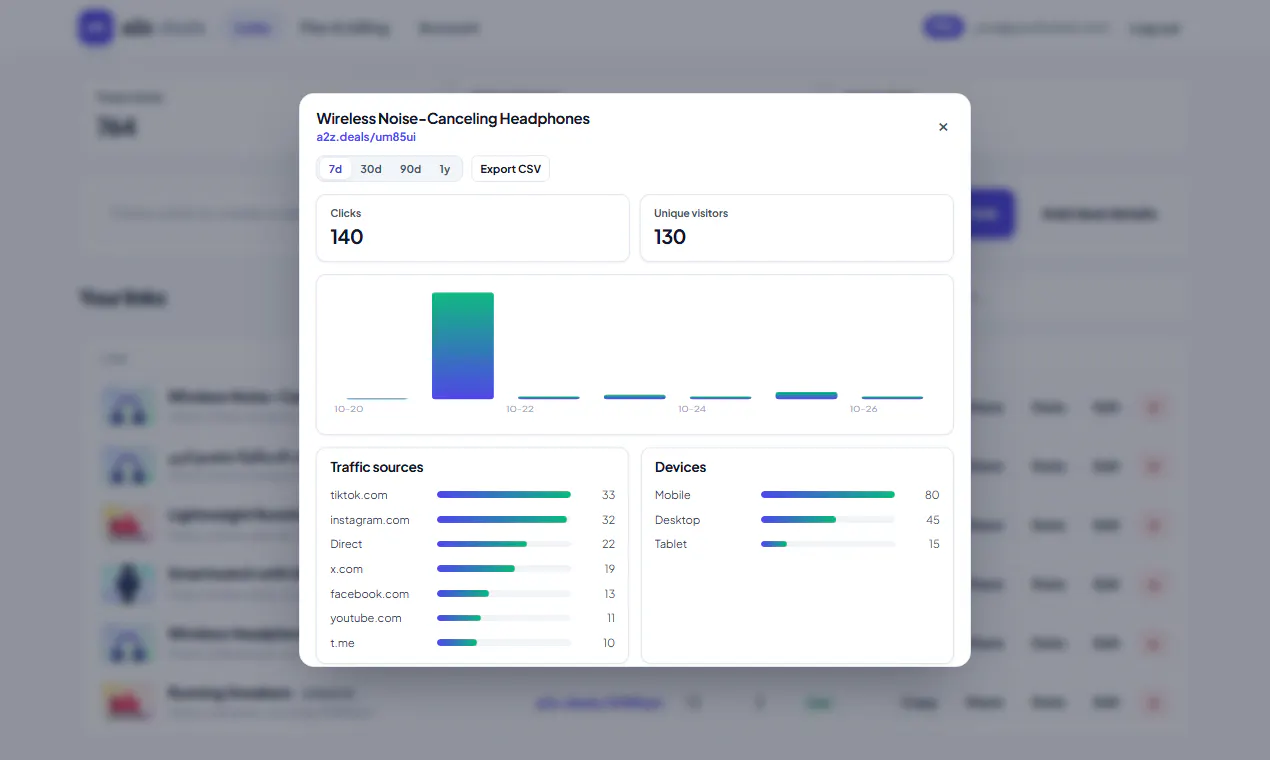Screen dimensions: 1270x760
Task: Click the "10-20" chart axis label
Action: (349, 409)
